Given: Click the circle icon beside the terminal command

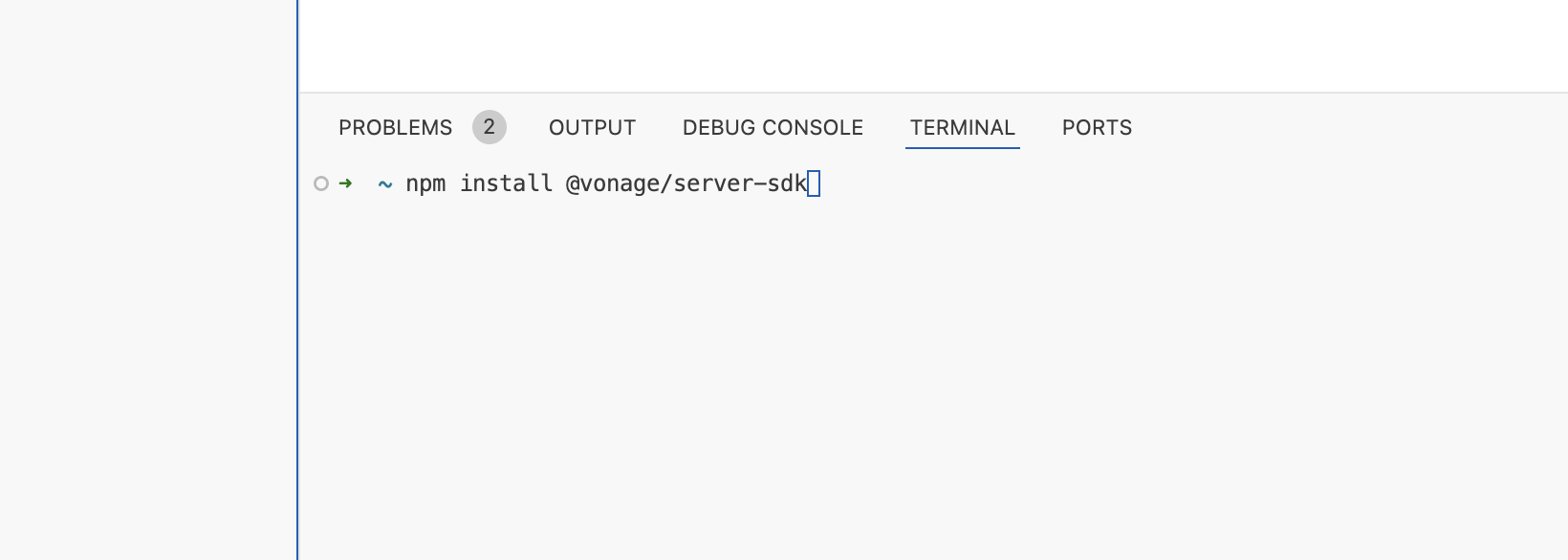Looking at the screenshot, I should (x=320, y=183).
